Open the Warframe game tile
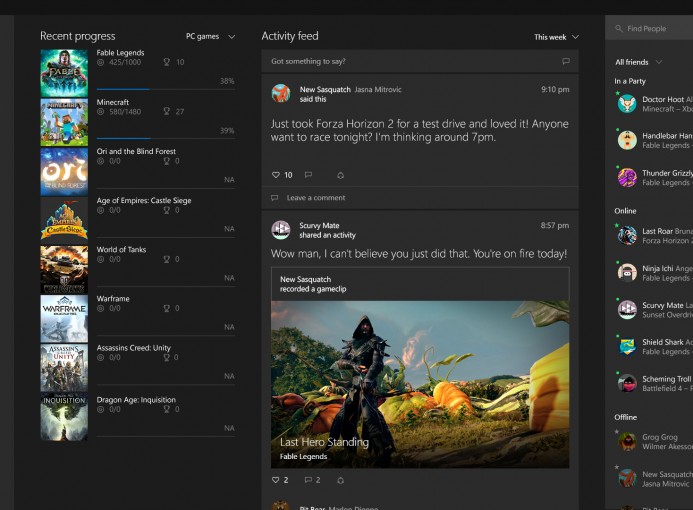 click(x=64, y=319)
